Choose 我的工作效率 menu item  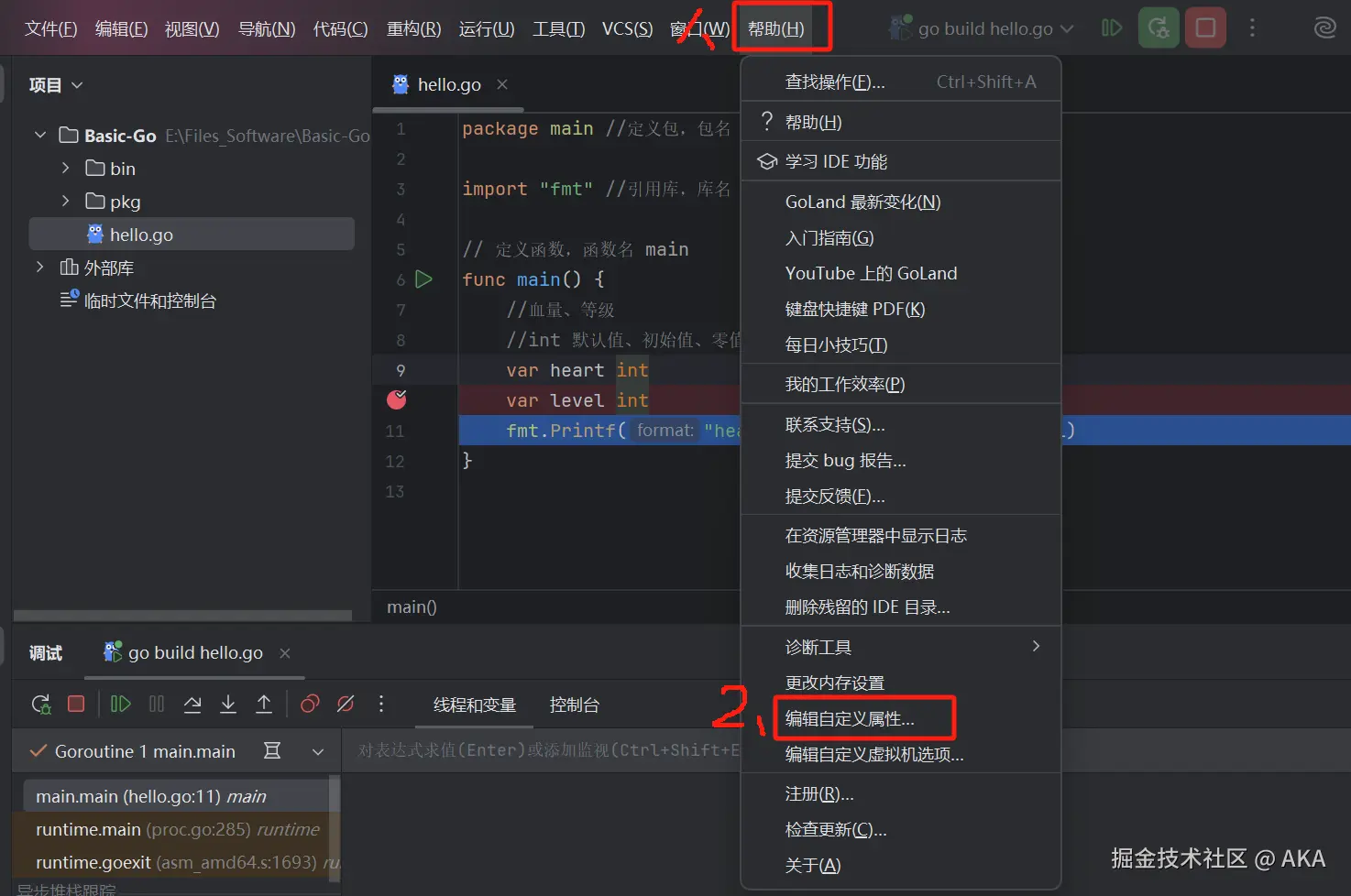(x=900, y=384)
